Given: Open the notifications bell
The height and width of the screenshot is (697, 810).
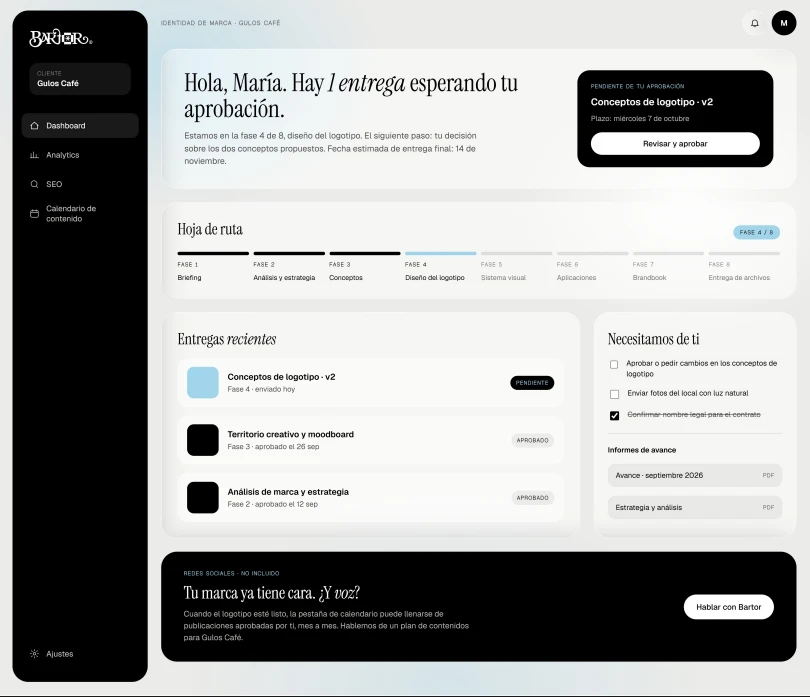Looking at the screenshot, I should tap(755, 23).
